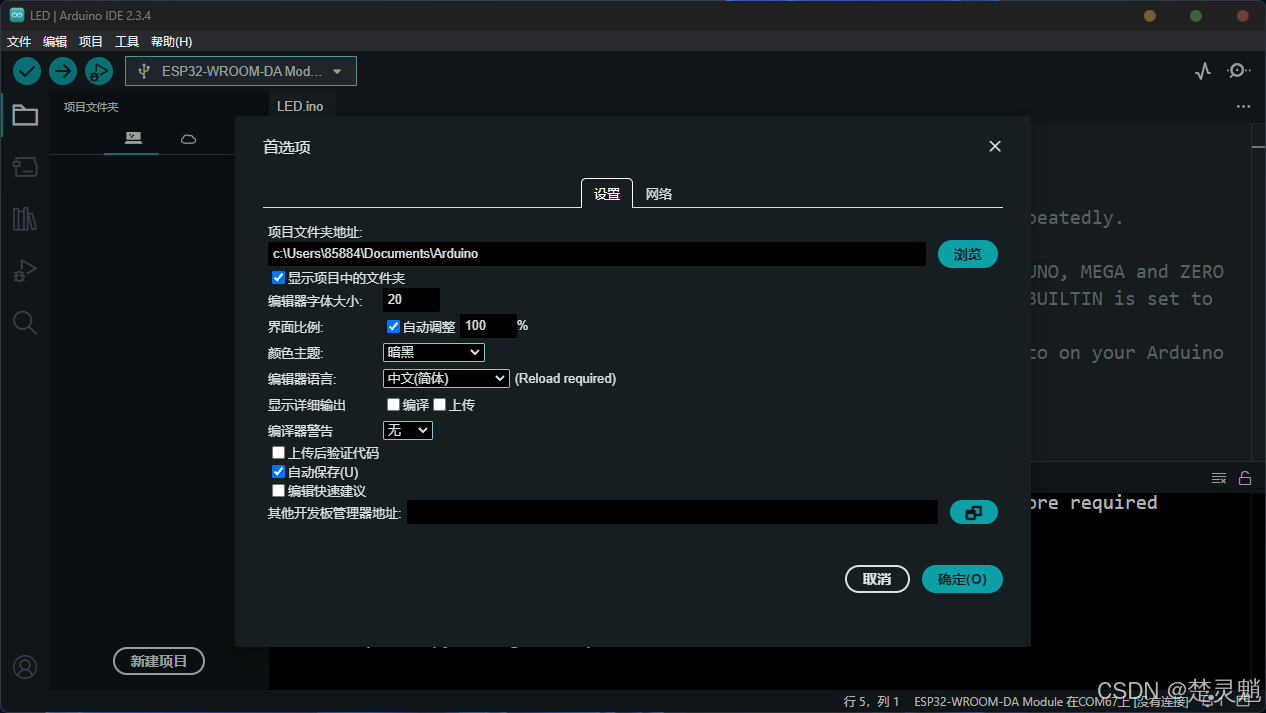Image resolution: width=1266 pixels, height=713 pixels.
Task: Open the 帮助(H) menu
Action: tap(171, 42)
